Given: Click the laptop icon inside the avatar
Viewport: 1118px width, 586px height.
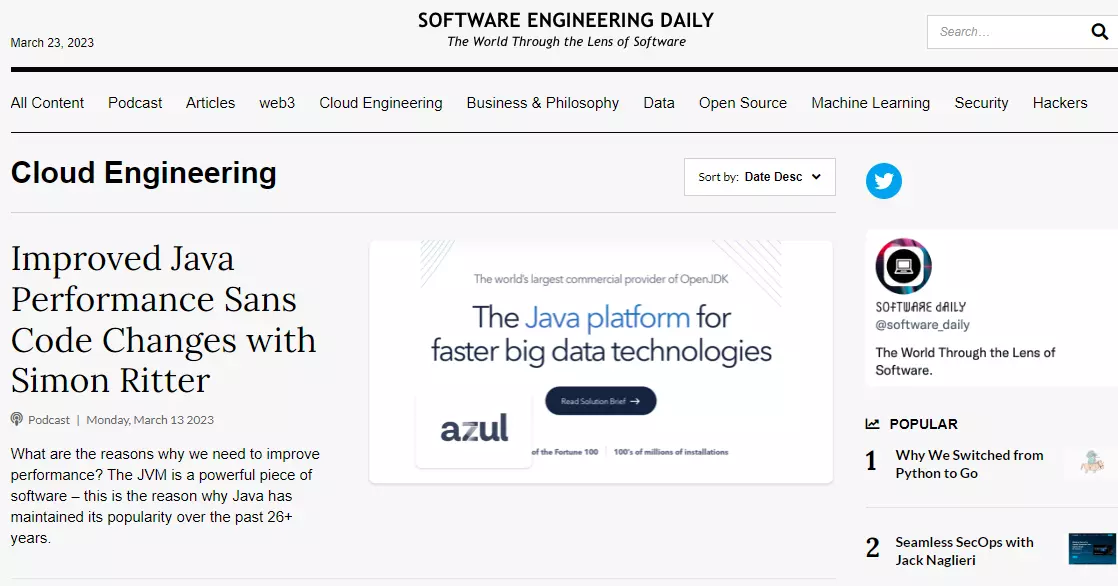Looking at the screenshot, I should (901, 266).
